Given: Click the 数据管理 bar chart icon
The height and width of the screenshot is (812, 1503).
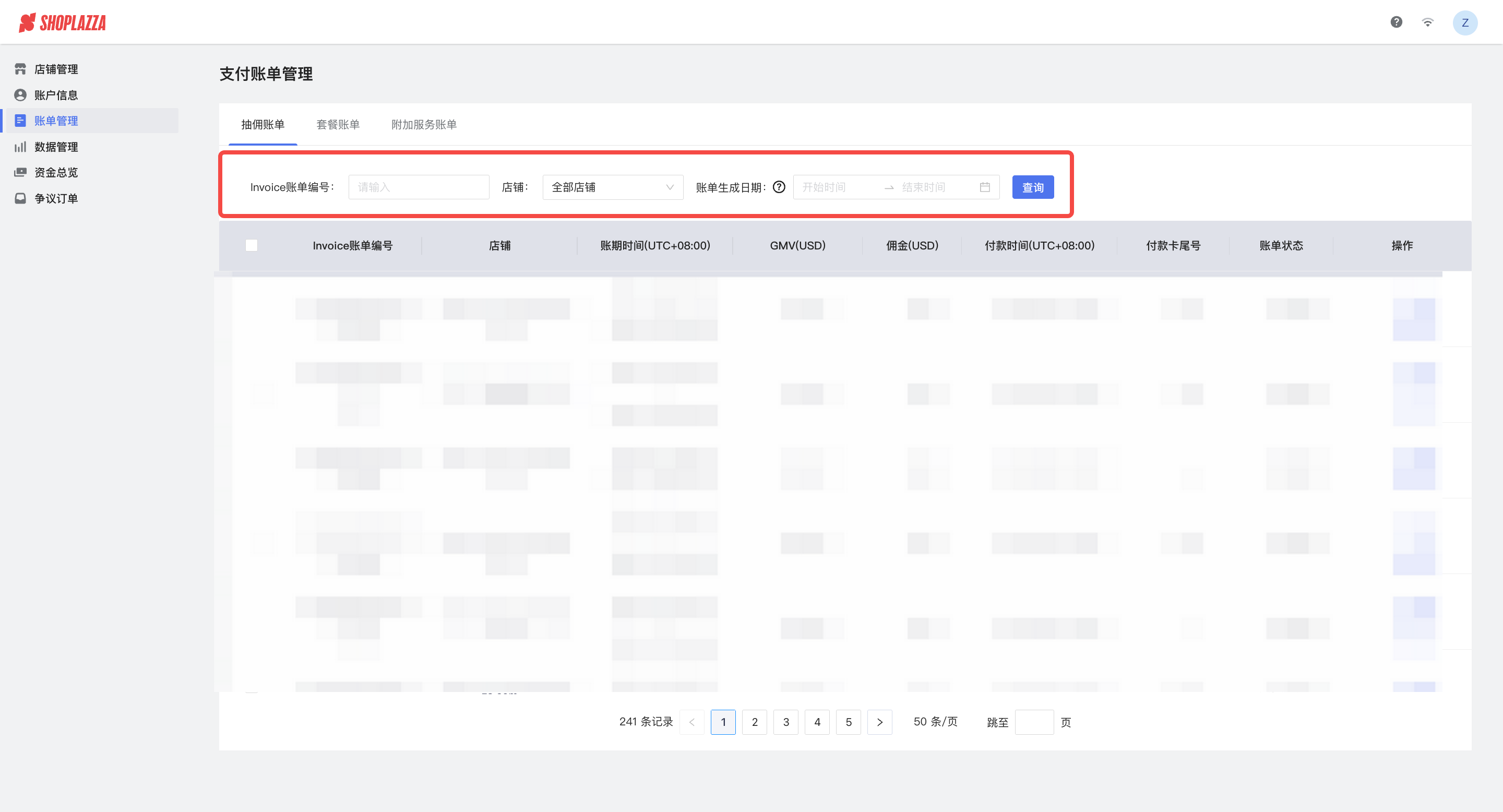Looking at the screenshot, I should (x=20, y=147).
